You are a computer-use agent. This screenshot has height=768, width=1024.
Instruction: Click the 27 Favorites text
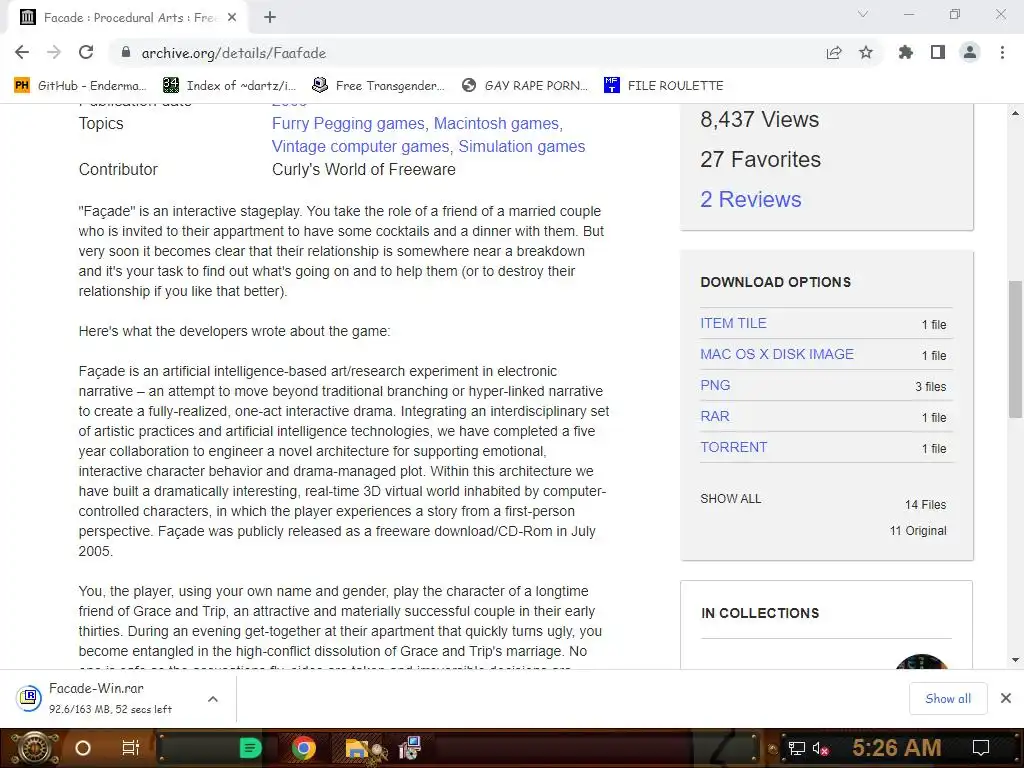point(760,159)
